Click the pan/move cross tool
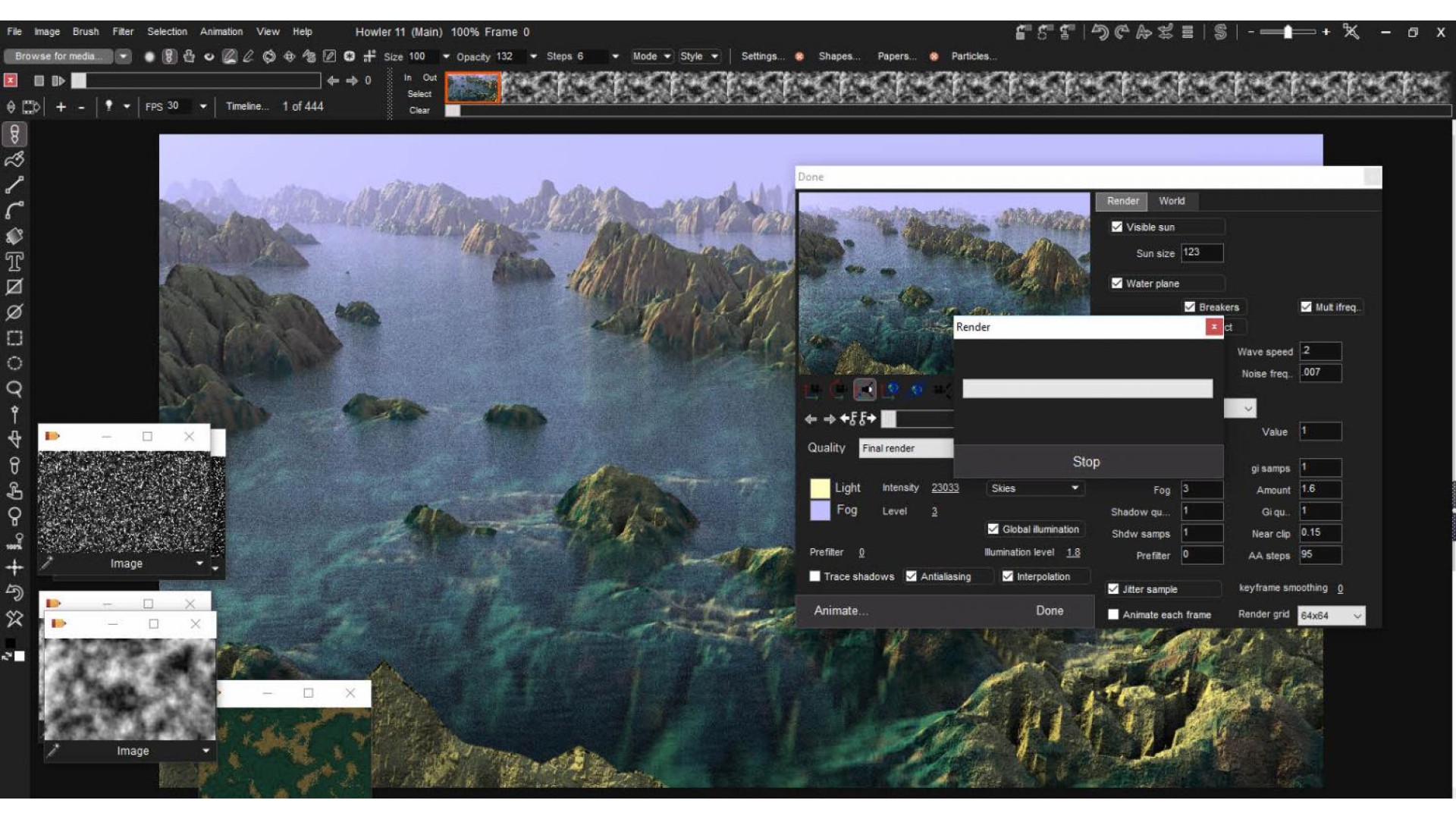 tap(14, 567)
